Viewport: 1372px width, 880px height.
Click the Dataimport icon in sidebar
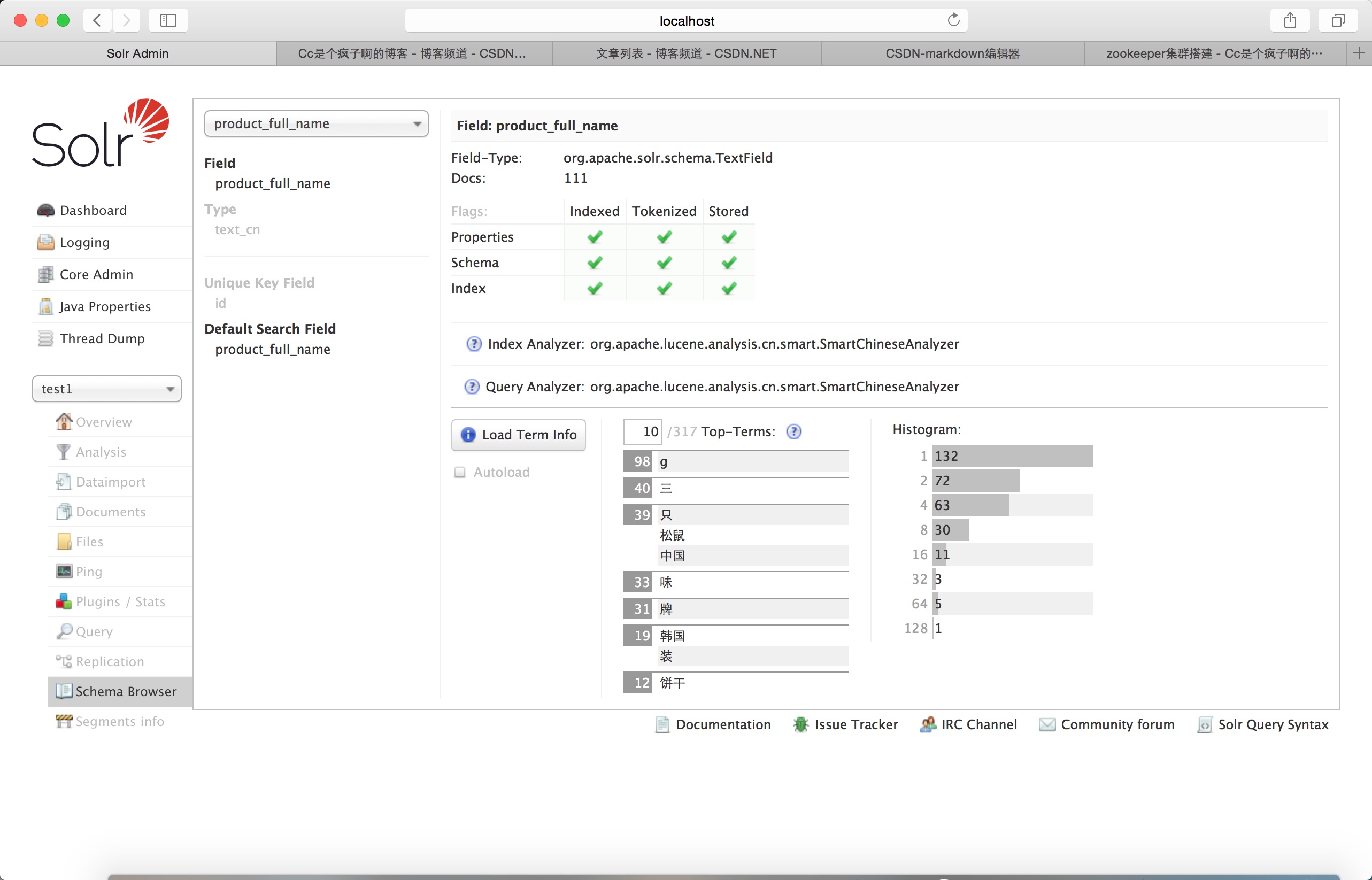[62, 480]
